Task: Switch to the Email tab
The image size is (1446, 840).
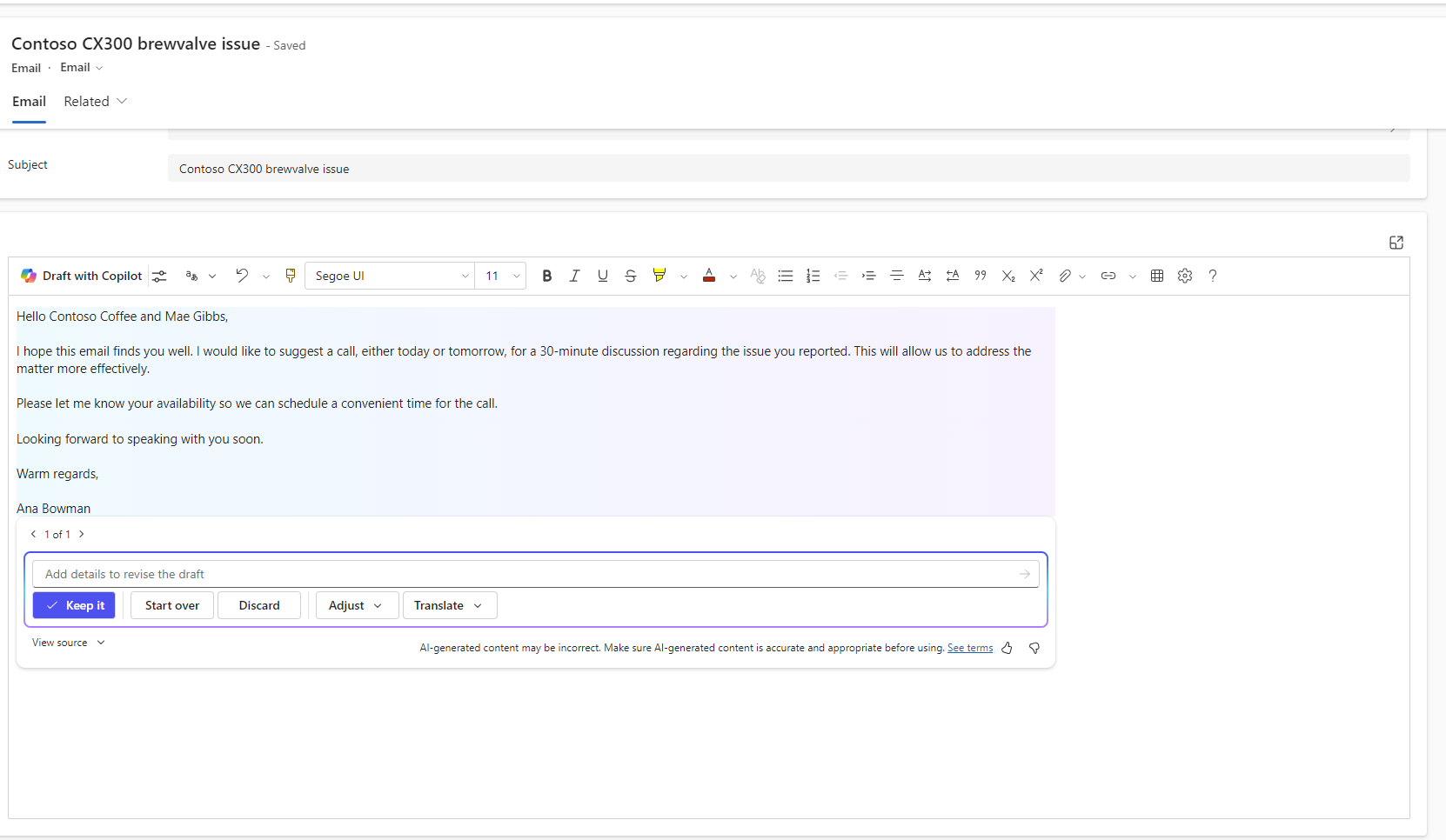Action: tap(29, 102)
